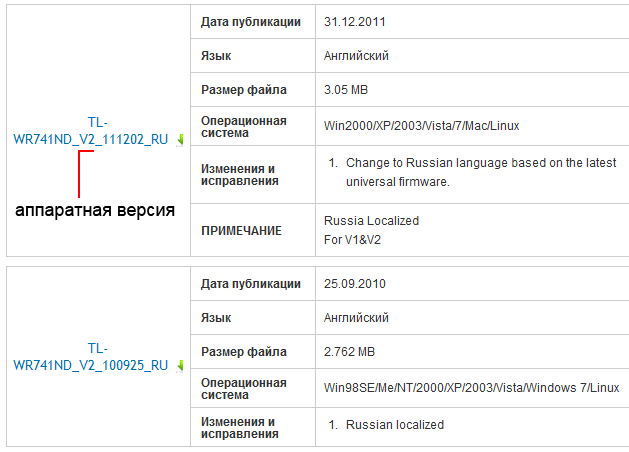The image size is (629, 452).
Task: Click the 3.05 MB file size value
Action: click(x=346, y=89)
